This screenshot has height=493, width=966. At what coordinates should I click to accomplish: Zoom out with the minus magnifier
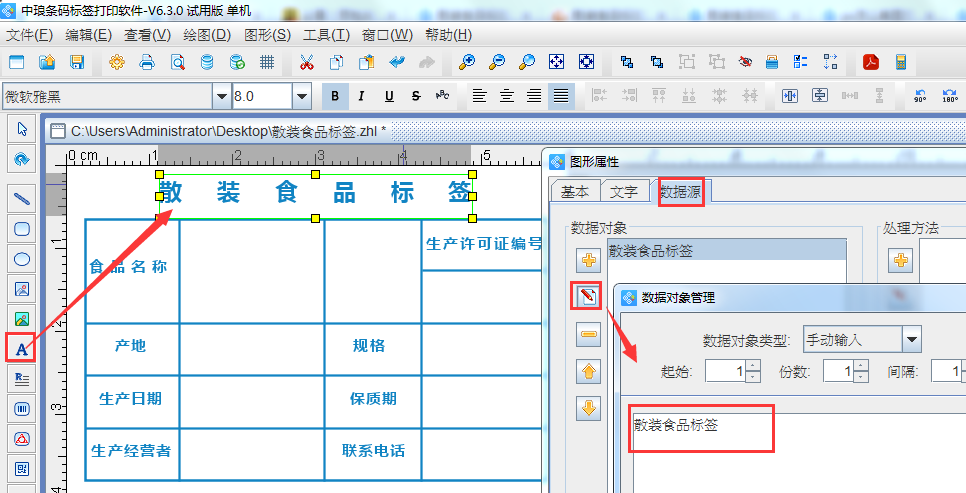pyautogui.click(x=497, y=62)
